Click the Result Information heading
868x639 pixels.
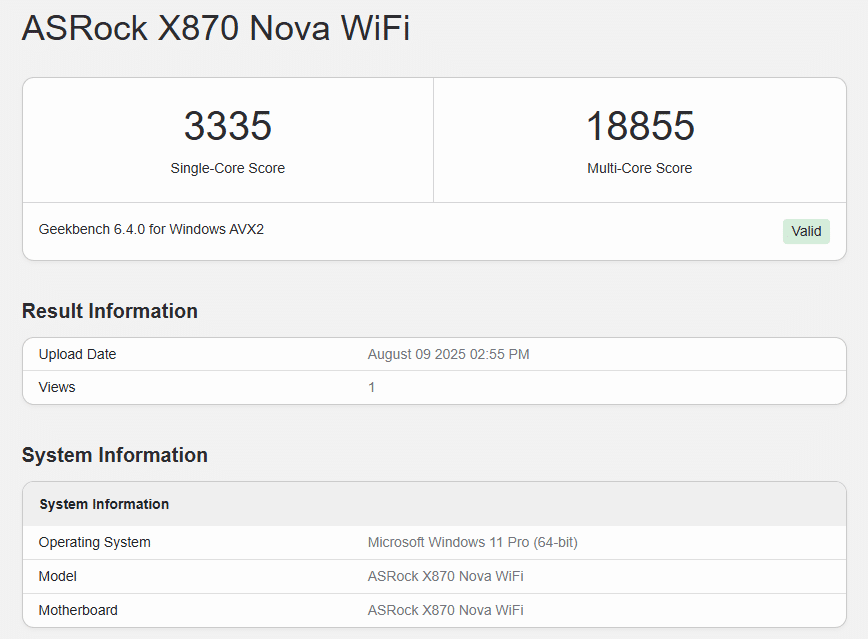[x=110, y=311]
